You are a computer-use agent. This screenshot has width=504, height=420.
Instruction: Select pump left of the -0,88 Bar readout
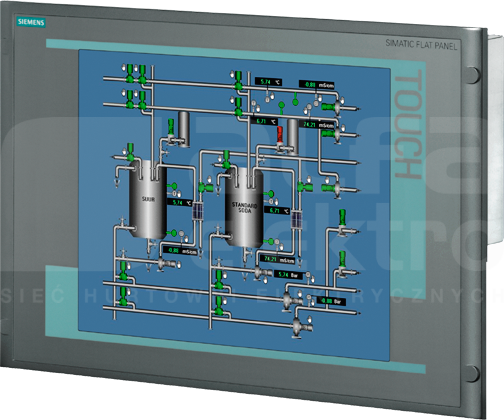(x=291, y=300)
